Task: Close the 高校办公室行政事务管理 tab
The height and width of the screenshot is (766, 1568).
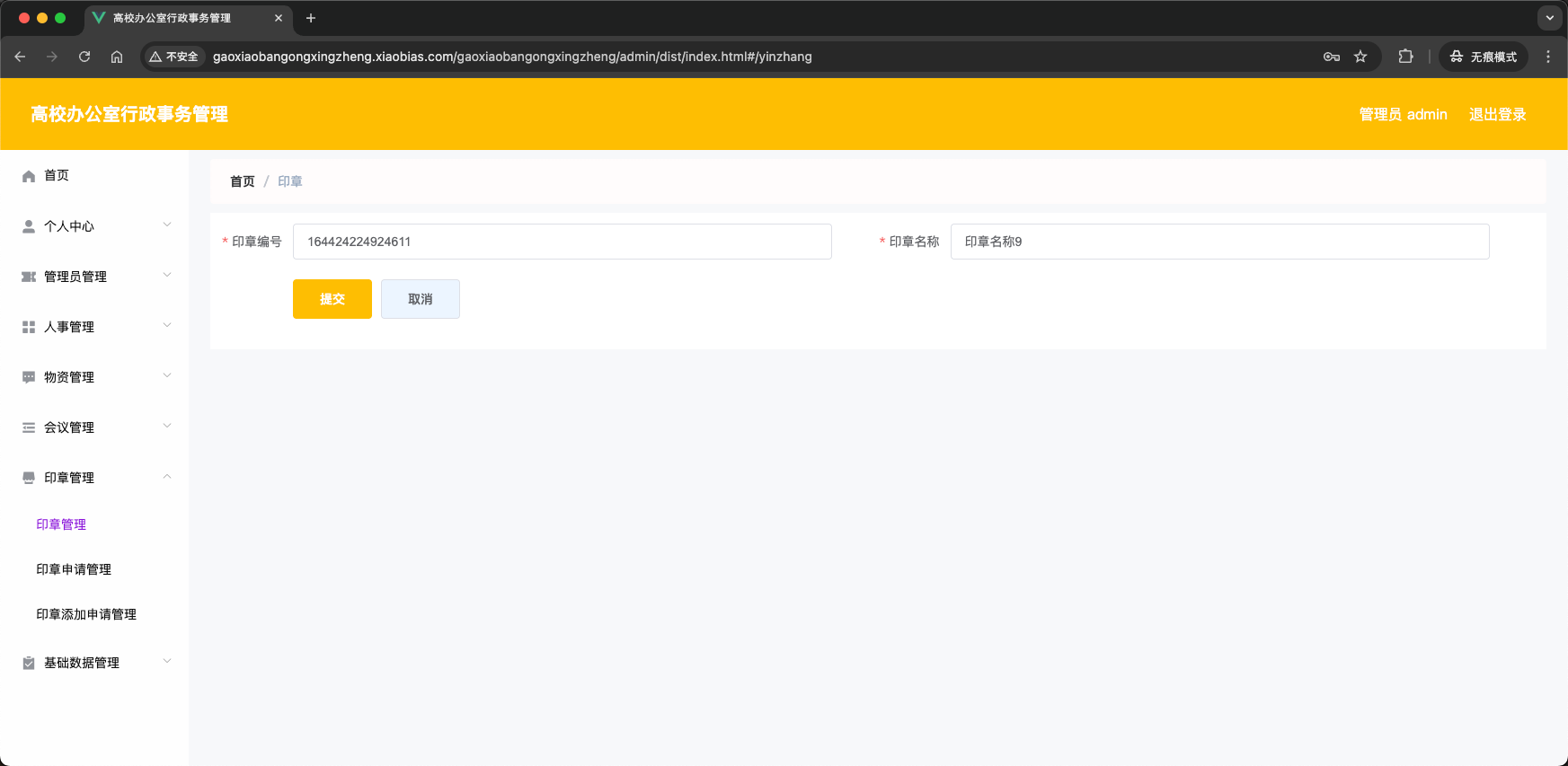Action: click(x=279, y=18)
